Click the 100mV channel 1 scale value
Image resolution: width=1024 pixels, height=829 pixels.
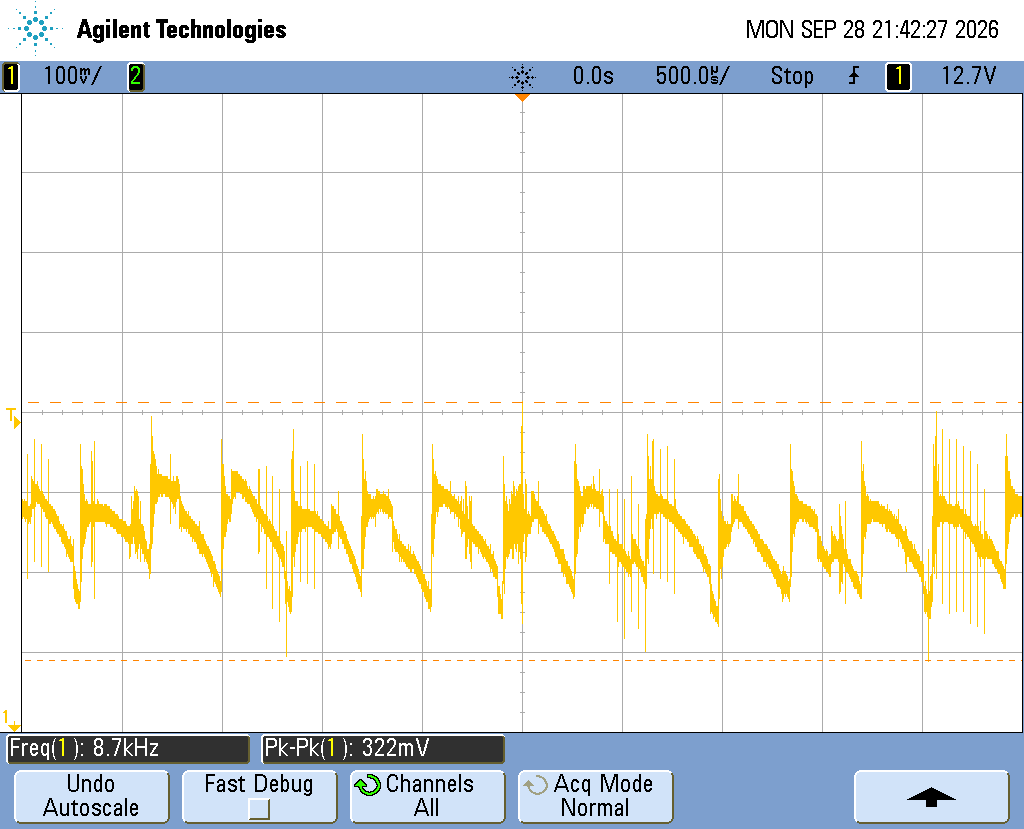72,76
